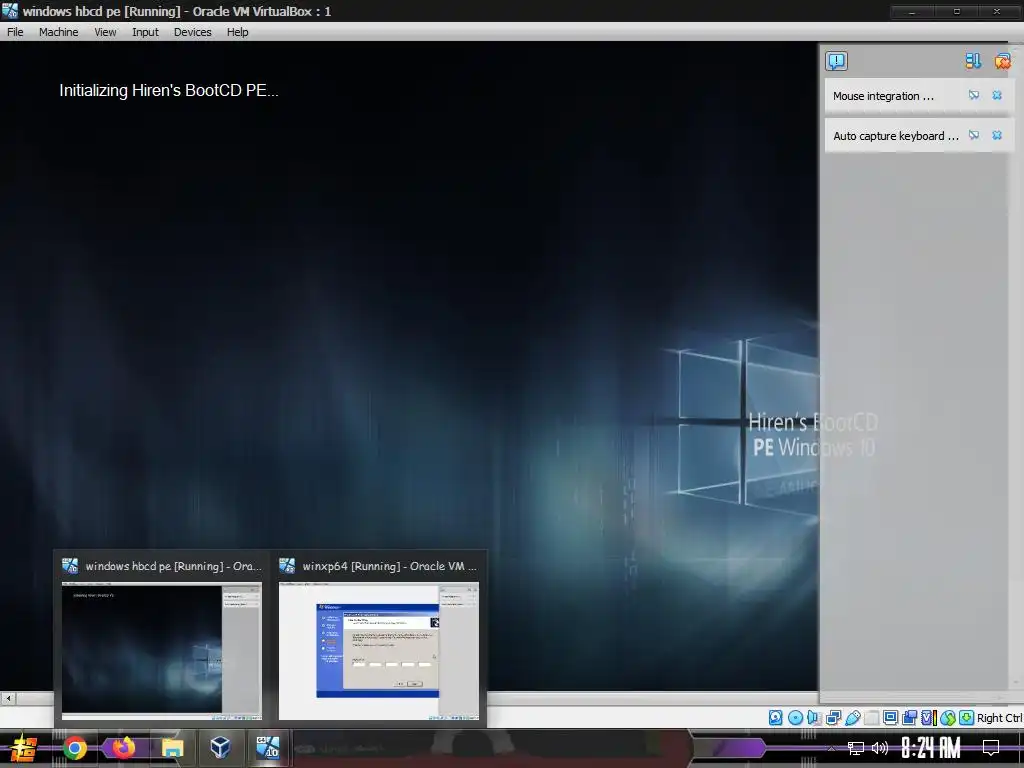This screenshot has height=768, width=1024.
Task: Click the running VirtualBox VM taskbar icon
Action: [268, 748]
